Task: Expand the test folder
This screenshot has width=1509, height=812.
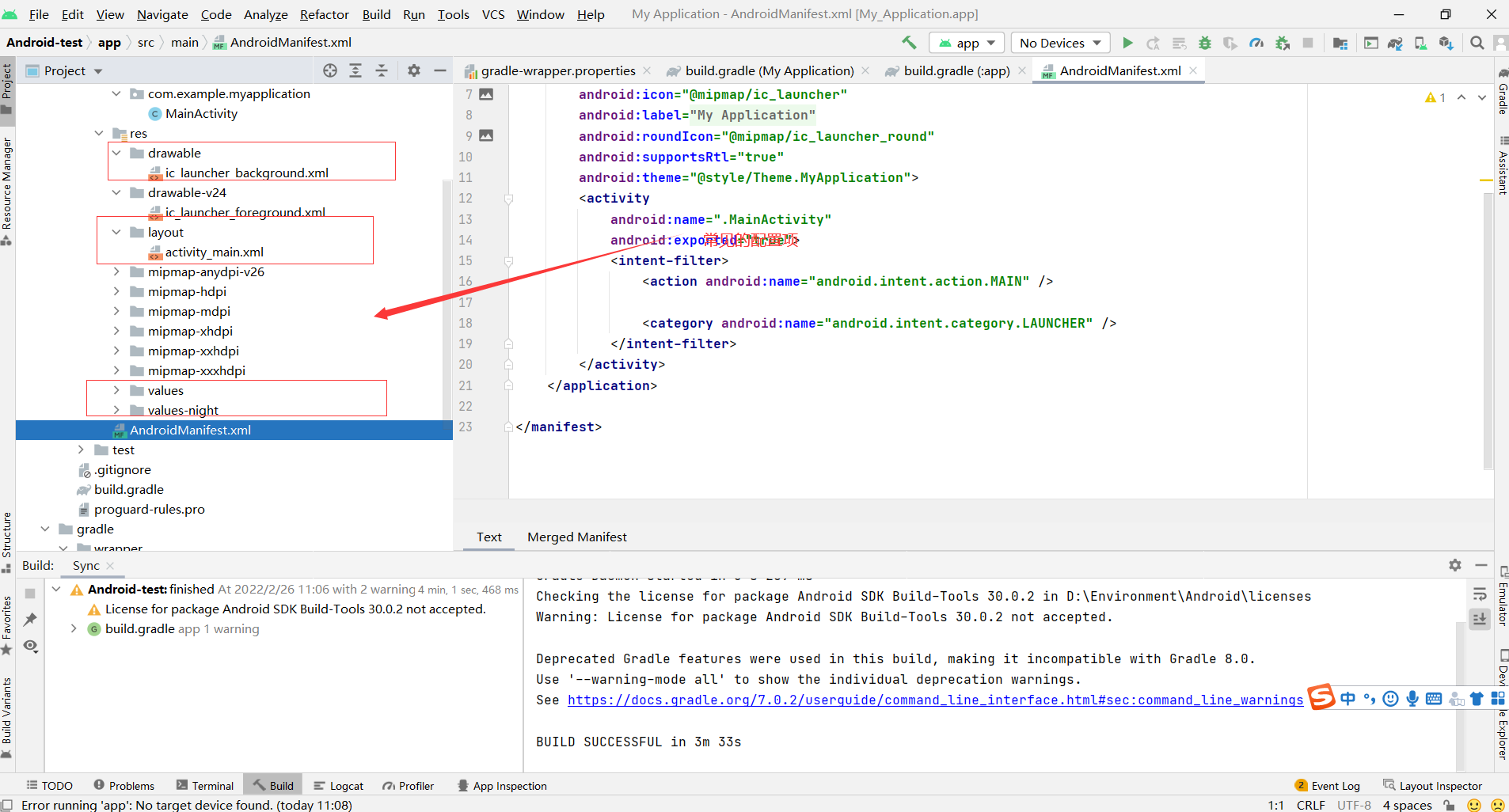Action: pos(81,450)
